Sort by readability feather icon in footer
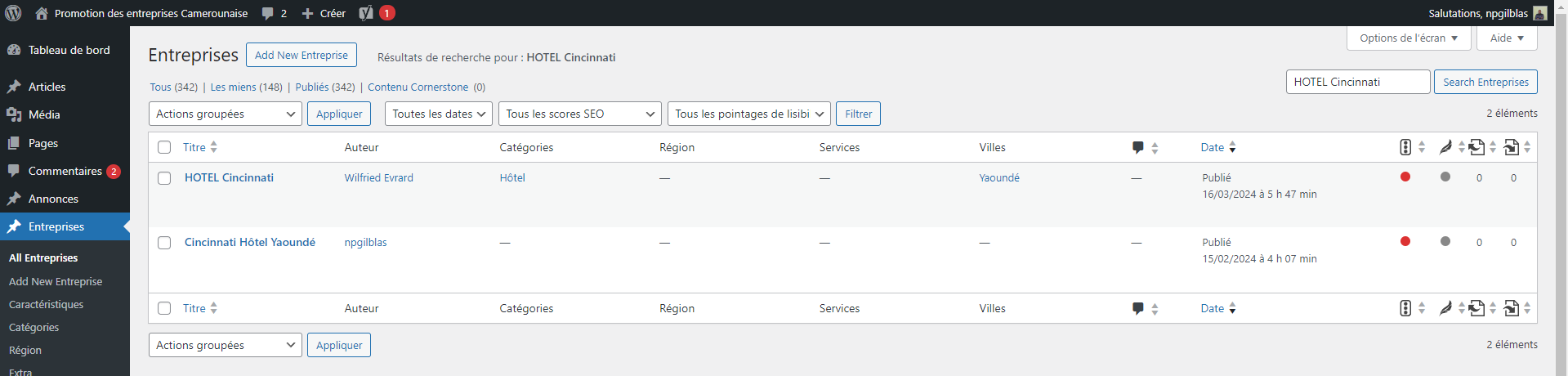 click(x=1452, y=308)
